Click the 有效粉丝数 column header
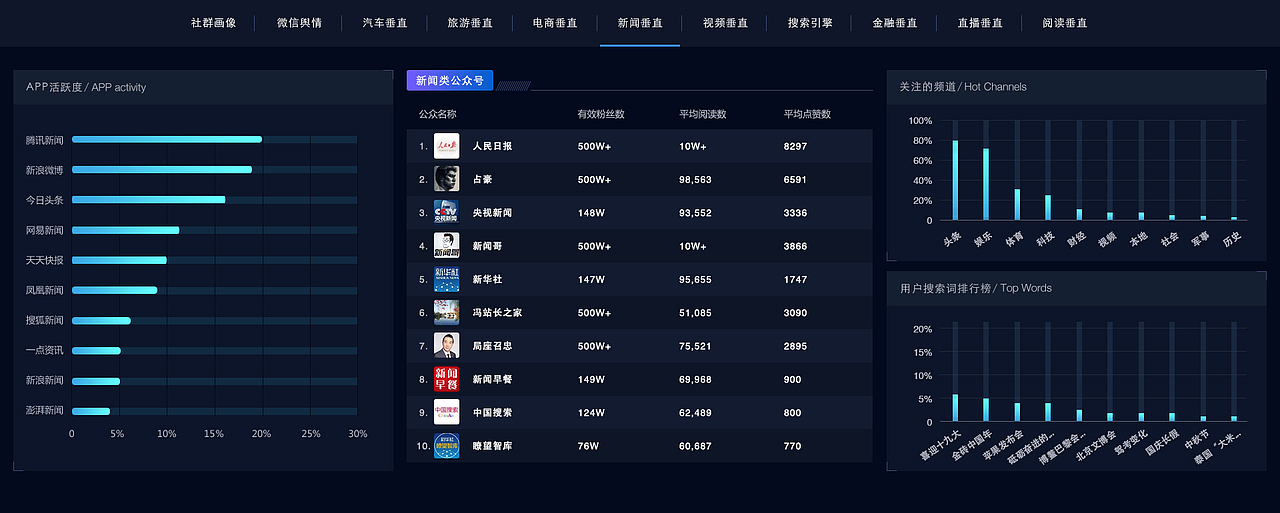Screen dimensions: 1280x513 coord(601,114)
